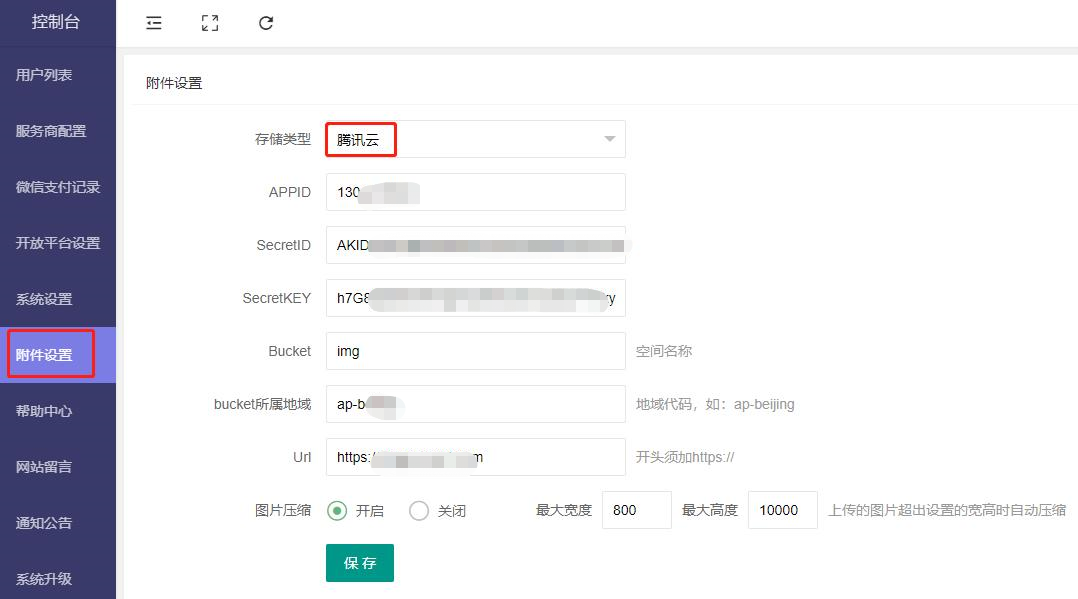The image size is (1078, 599).
Task: Click the Bucket input field
Action: pos(475,351)
